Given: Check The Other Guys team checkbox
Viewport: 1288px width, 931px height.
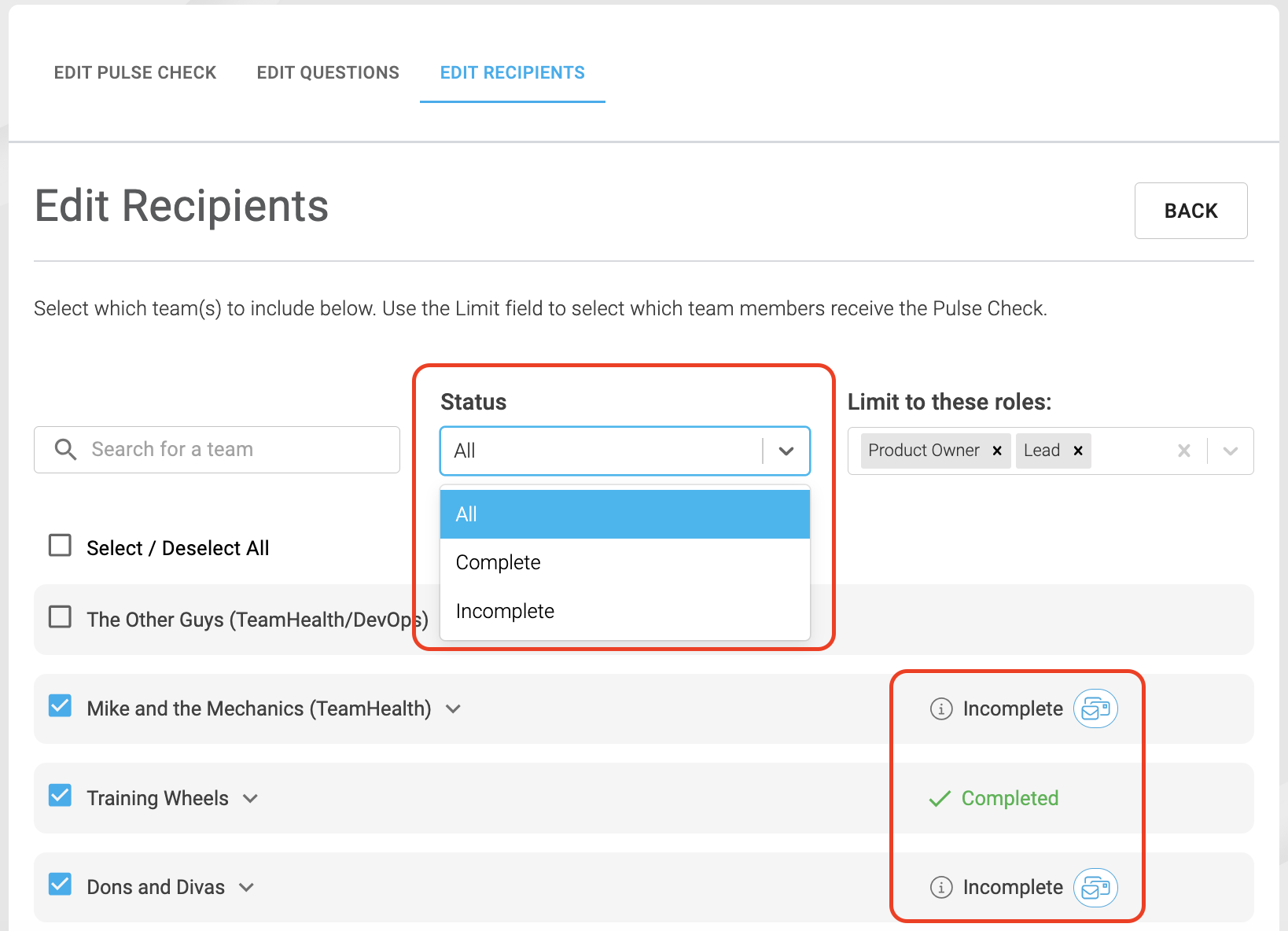Looking at the screenshot, I should click(x=60, y=616).
